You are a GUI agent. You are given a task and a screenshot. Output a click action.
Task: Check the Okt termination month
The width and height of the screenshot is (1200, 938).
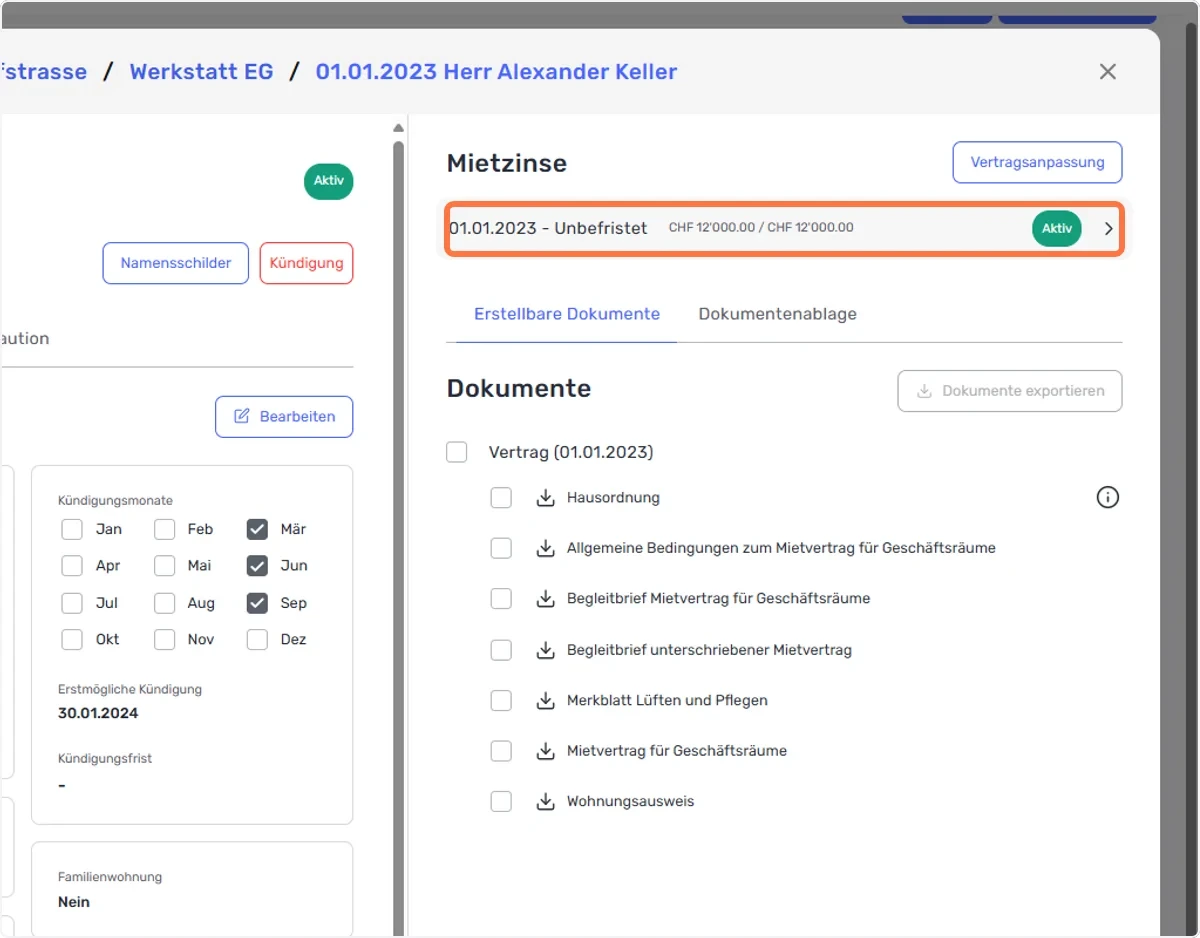tap(72, 640)
